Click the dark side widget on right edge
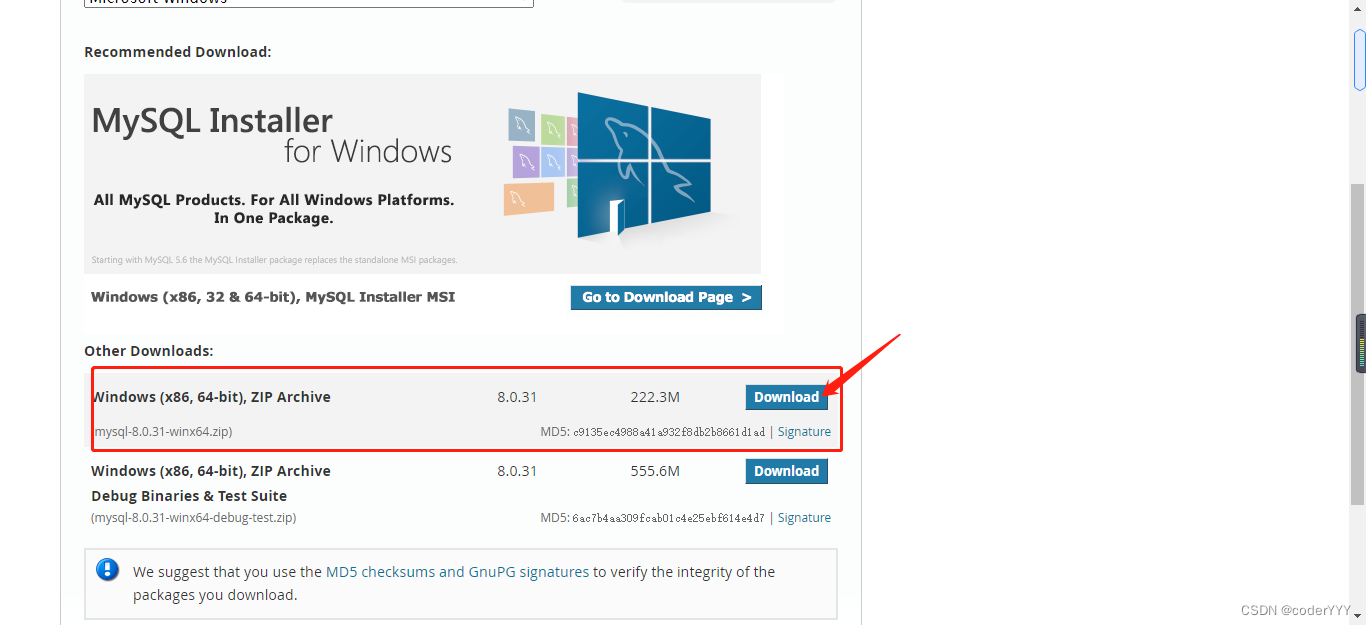 click(x=1360, y=343)
